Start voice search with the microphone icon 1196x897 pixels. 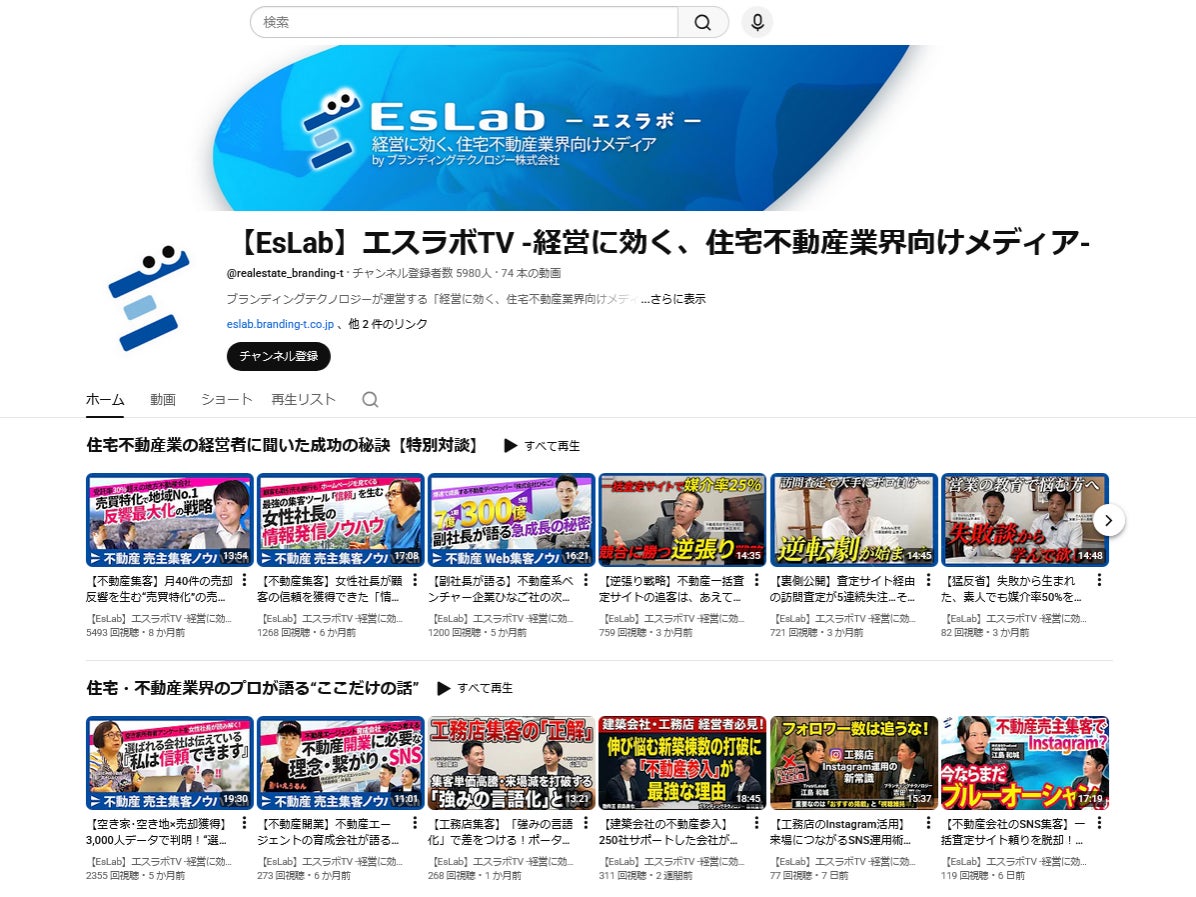coord(757,22)
